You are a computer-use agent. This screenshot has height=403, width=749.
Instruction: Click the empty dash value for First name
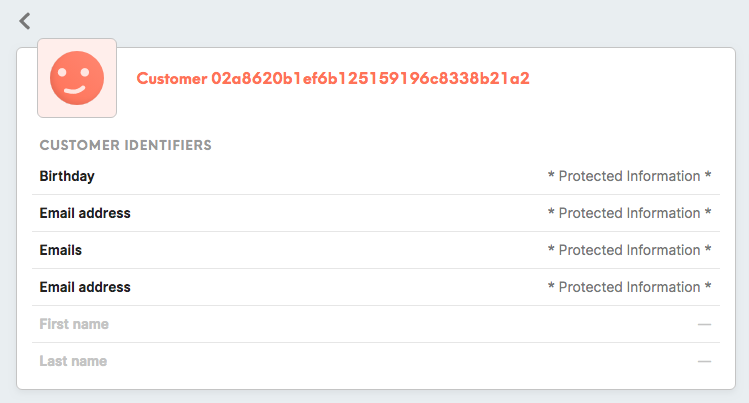point(704,325)
